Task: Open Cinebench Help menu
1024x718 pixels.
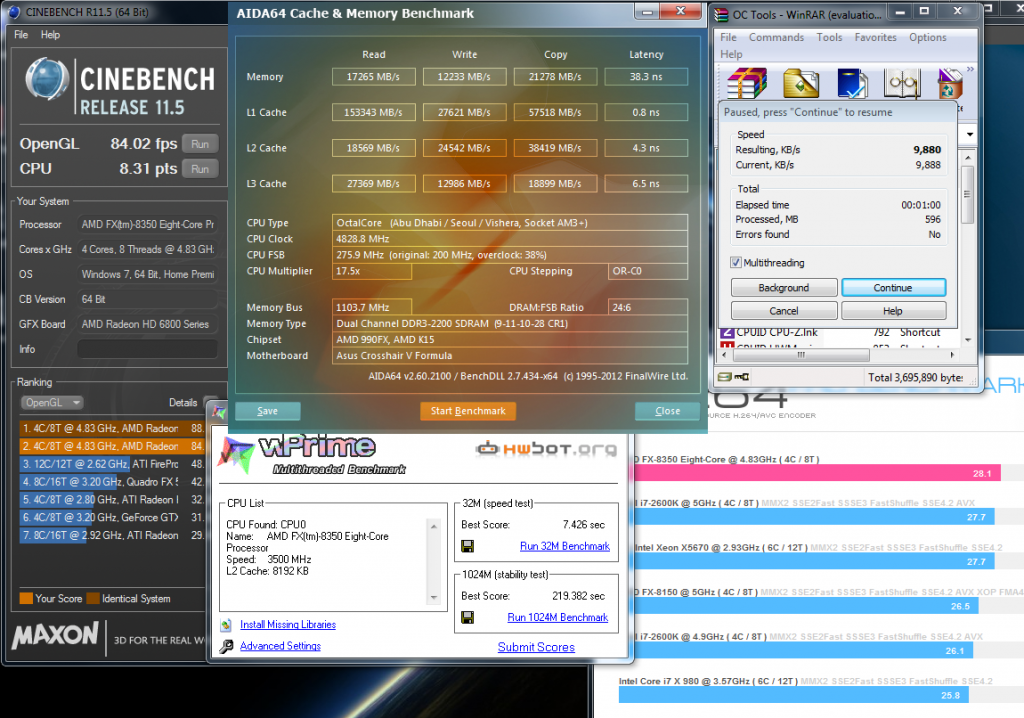Action: (50, 35)
